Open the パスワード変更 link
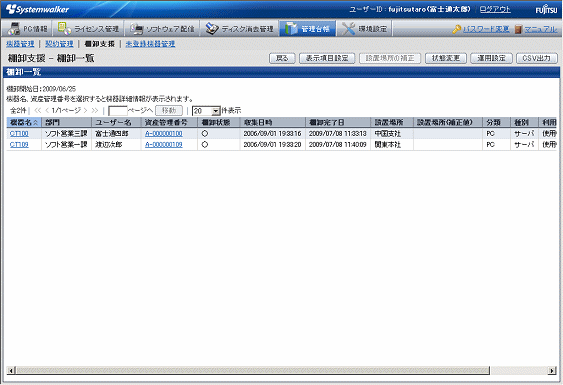563x385 pixels. coord(486,29)
